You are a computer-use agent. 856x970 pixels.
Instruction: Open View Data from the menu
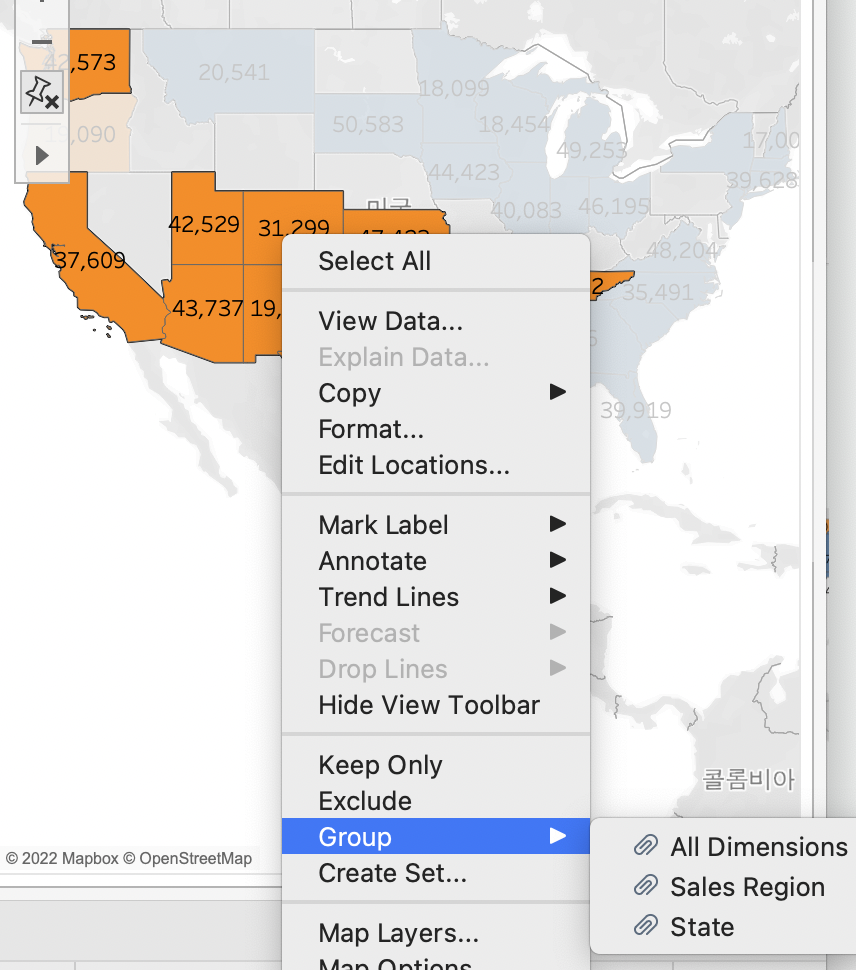point(391,321)
